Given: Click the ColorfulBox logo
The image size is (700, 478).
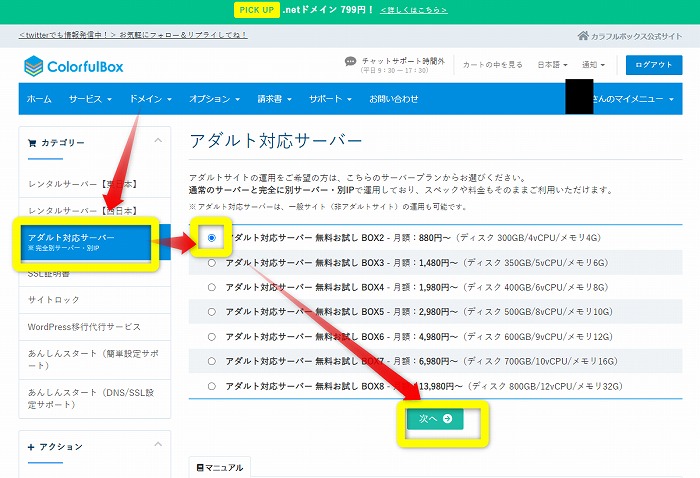Looking at the screenshot, I should (x=74, y=66).
